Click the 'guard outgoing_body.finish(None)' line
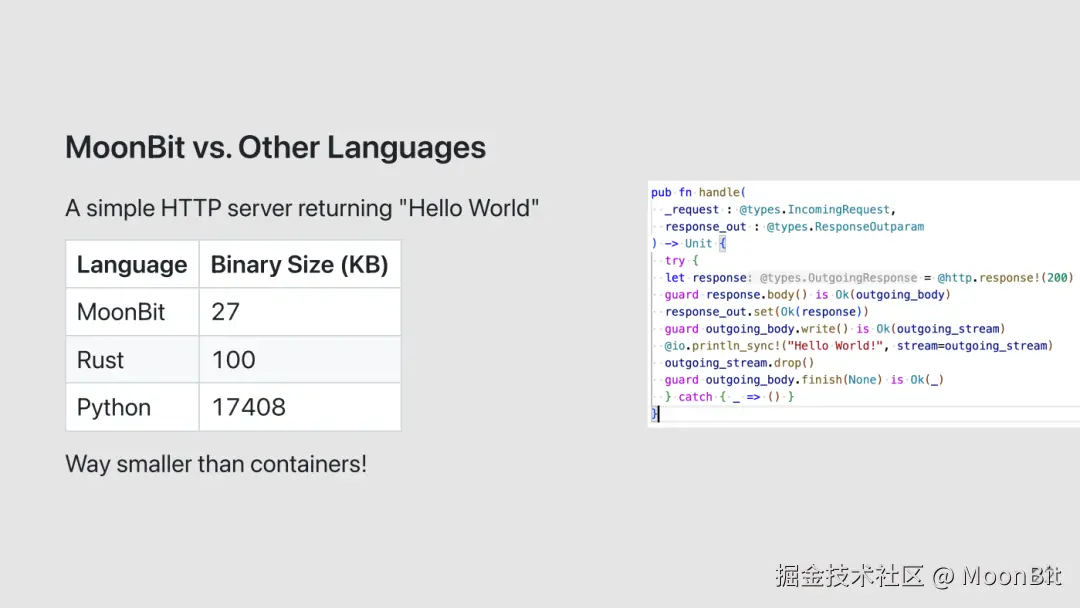This screenshot has height=608, width=1080. click(804, 380)
